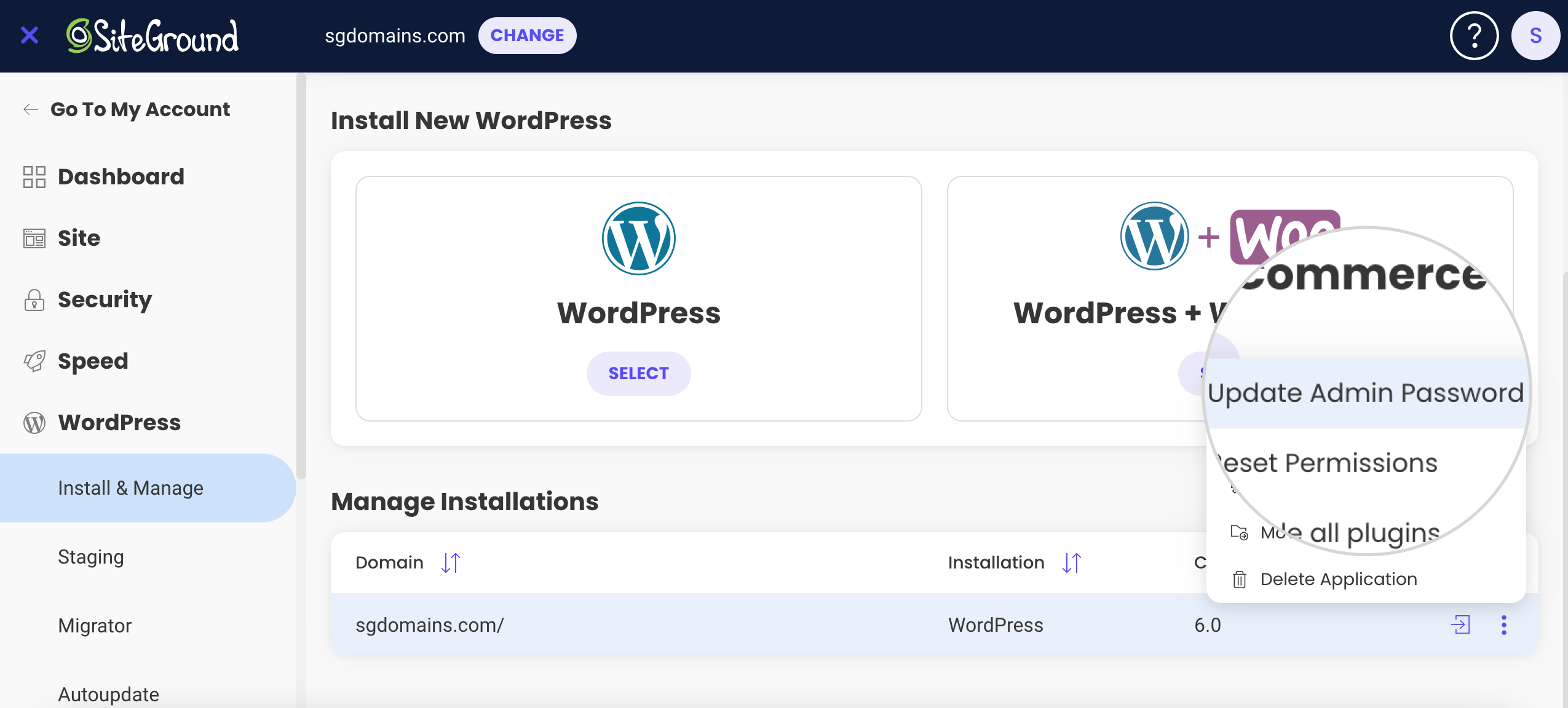Click the Dashboard grid icon
The width and height of the screenshot is (1568, 708).
point(34,177)
